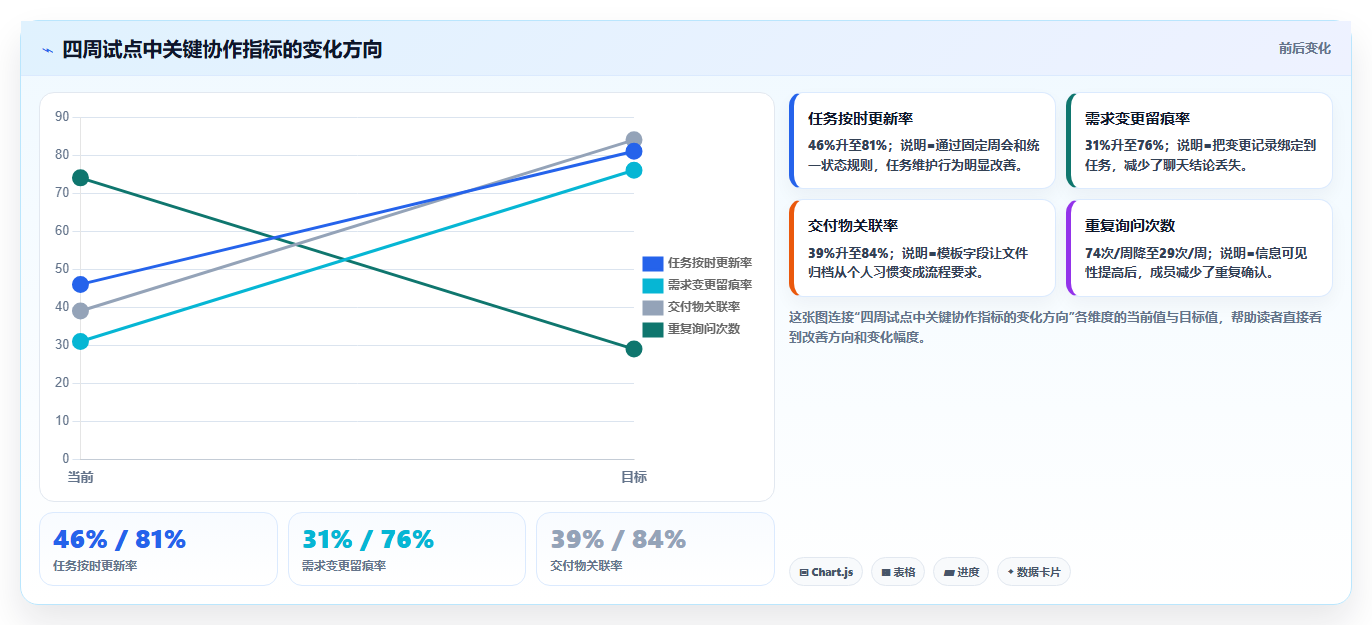The height and width of the screenshot is (625, 1372).
Task: Click the 重复询问次数 card heading on right
Action: 1130,226
